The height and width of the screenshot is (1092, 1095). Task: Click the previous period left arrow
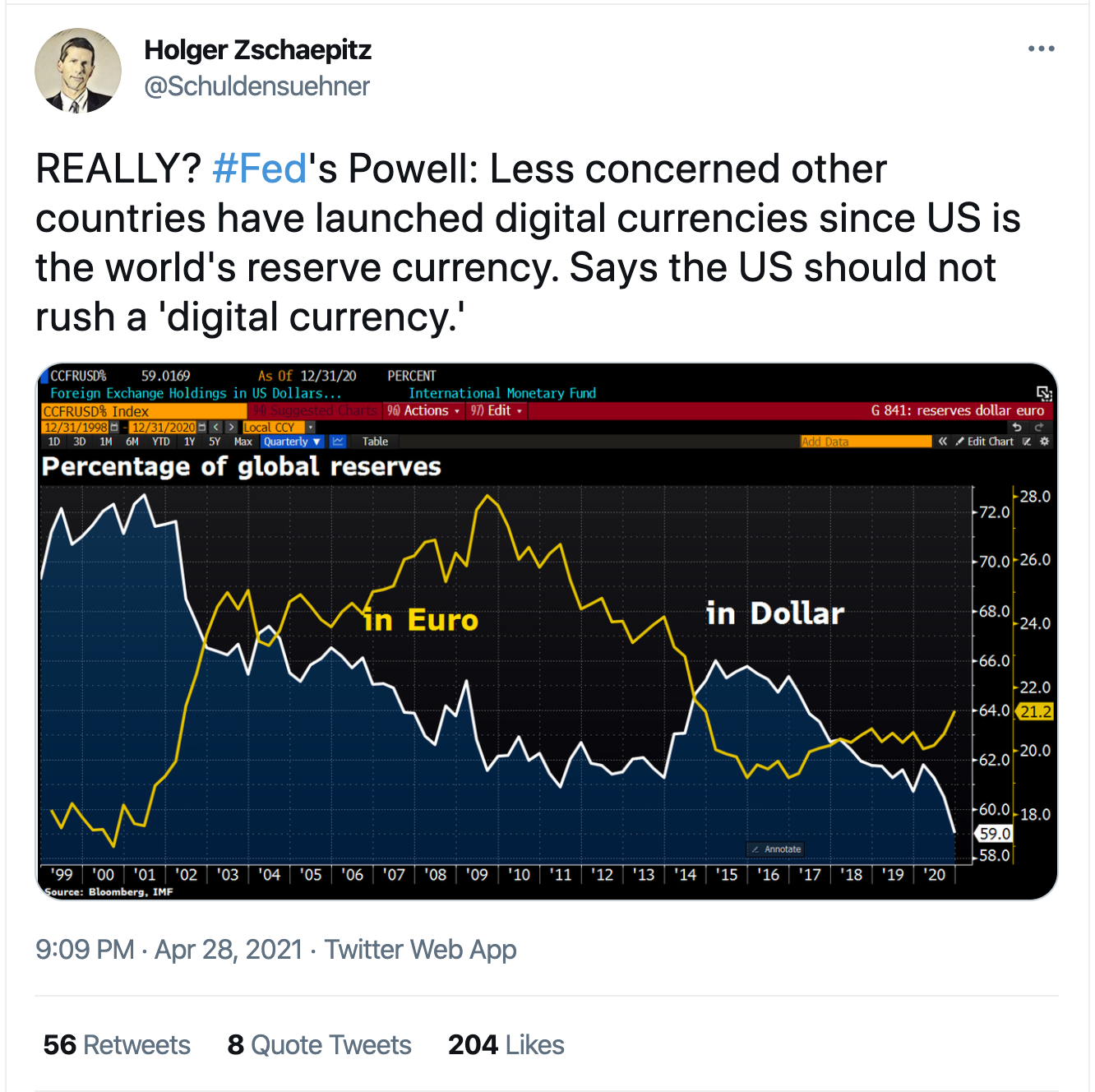pos(215,427)
